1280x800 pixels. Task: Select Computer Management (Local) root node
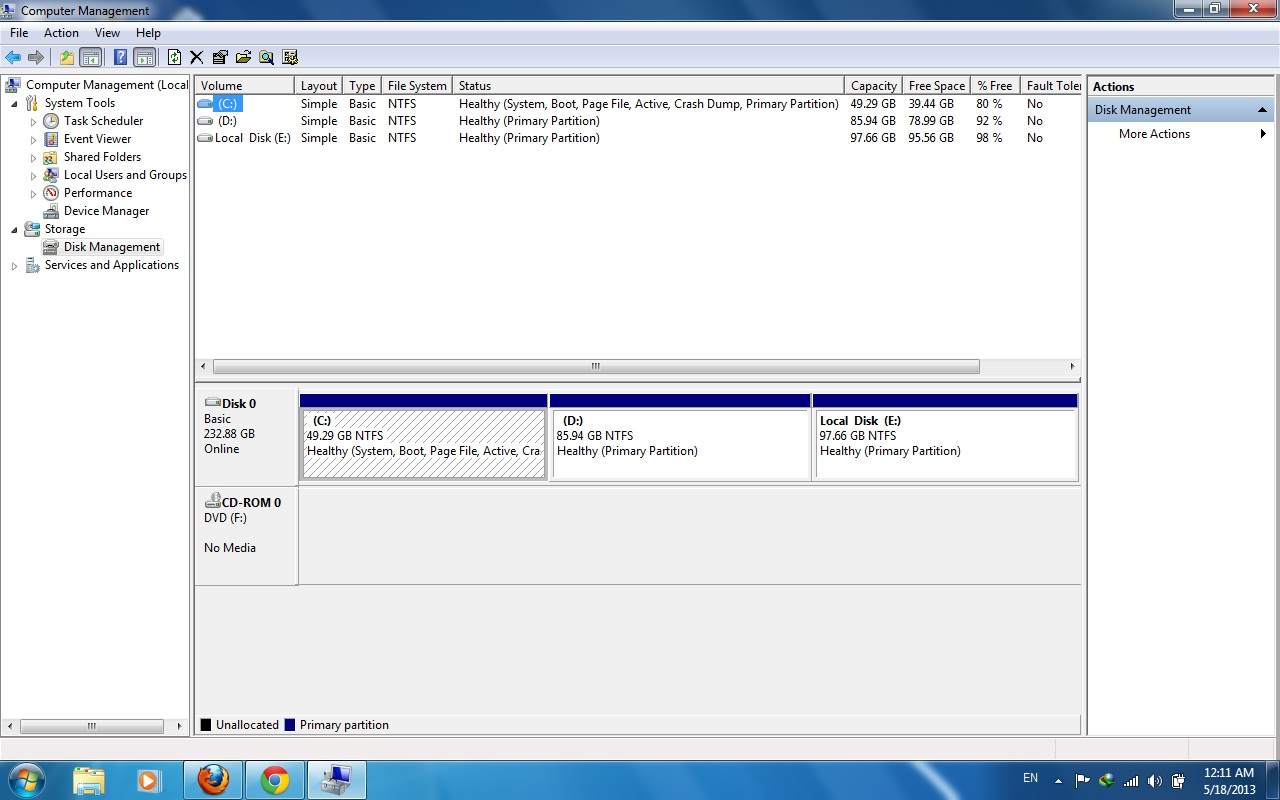[x=106, y=85]
